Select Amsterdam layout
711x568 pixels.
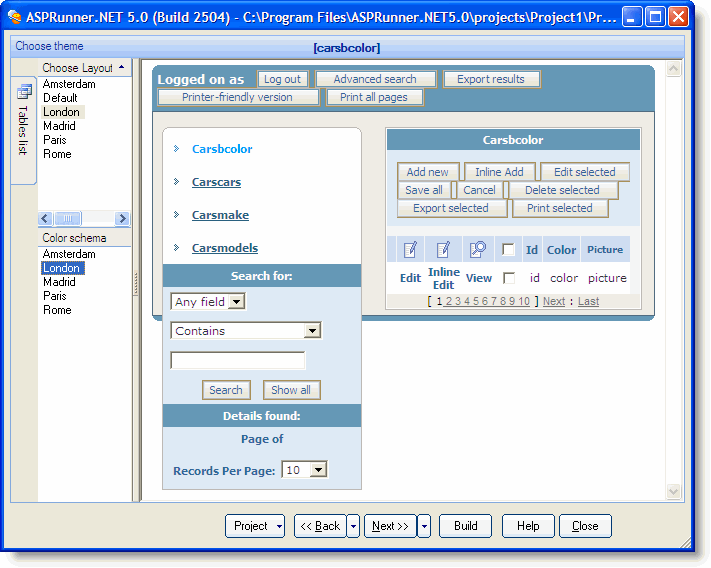69,84
